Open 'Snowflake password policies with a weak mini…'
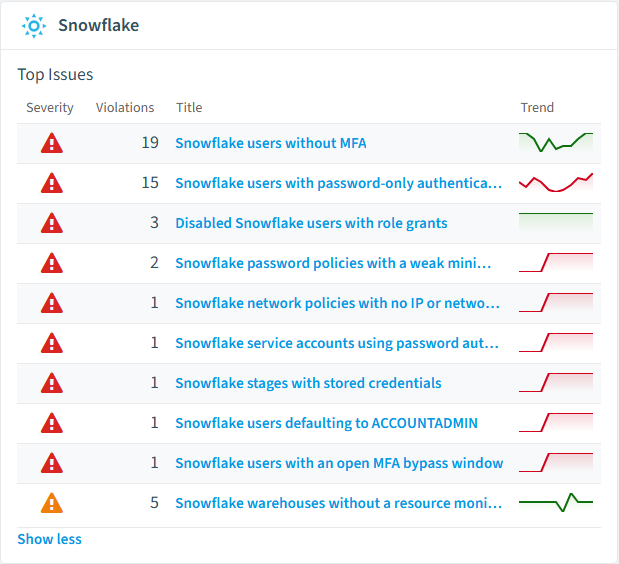The height and width of the screenshot is (564, 619). click(334, 263)
